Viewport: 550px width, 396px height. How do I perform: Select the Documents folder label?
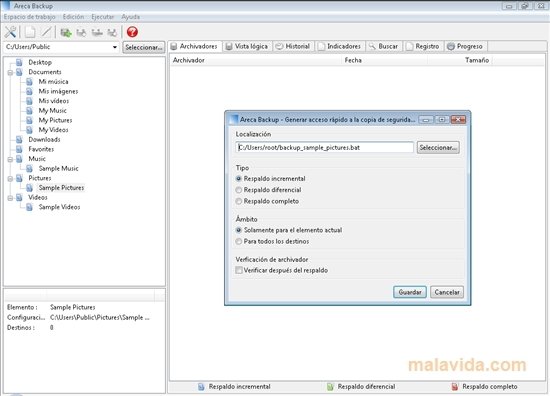[x=45, y=72]
